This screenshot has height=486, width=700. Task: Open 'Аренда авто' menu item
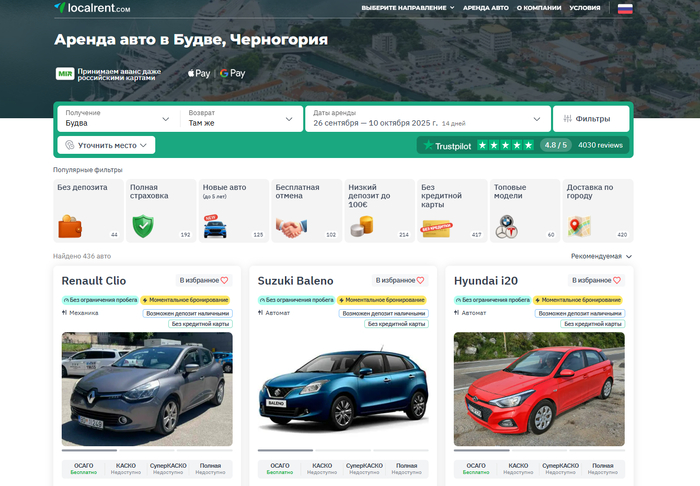(485, 8)
